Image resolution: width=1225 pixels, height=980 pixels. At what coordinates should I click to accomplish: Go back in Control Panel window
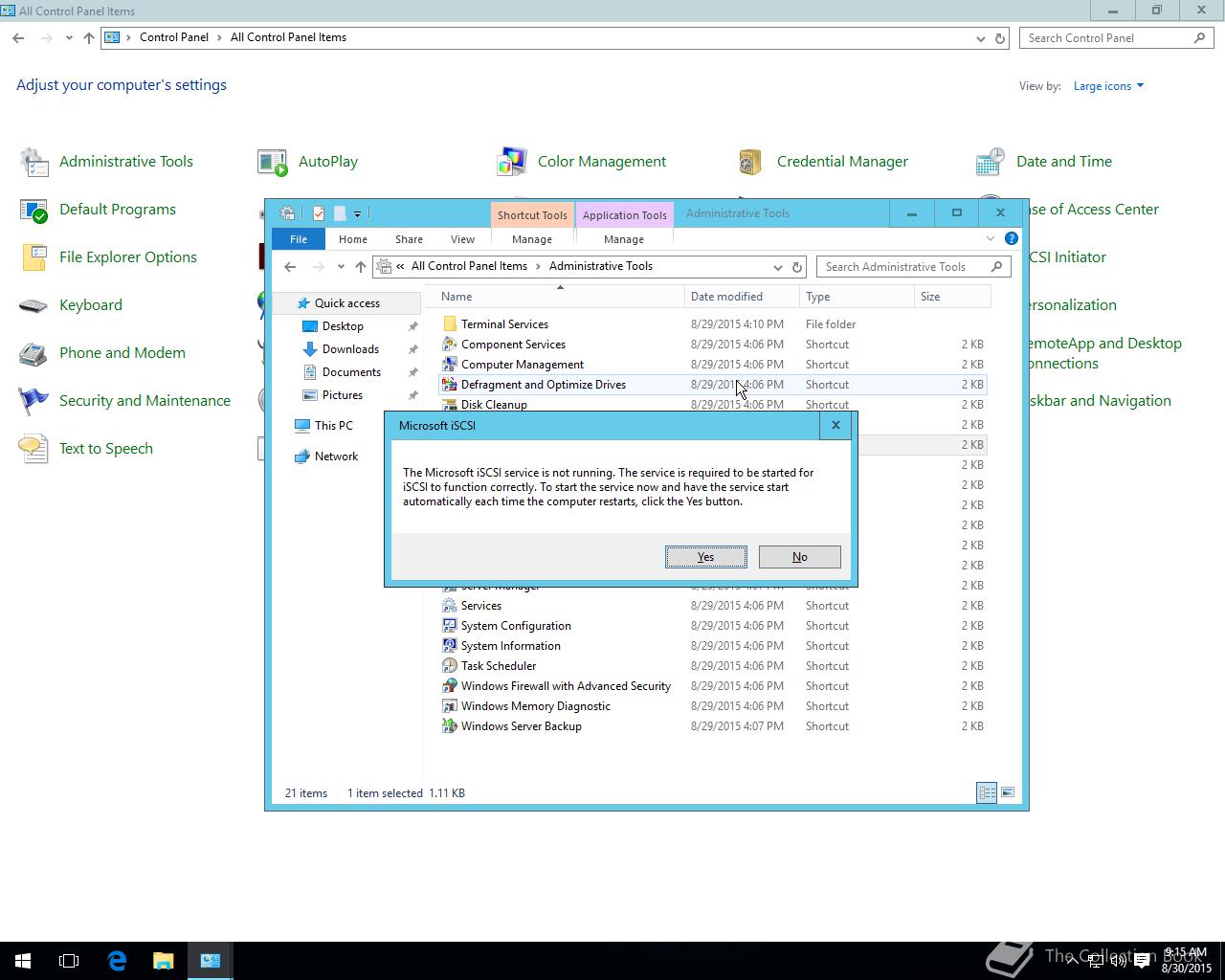18,38
